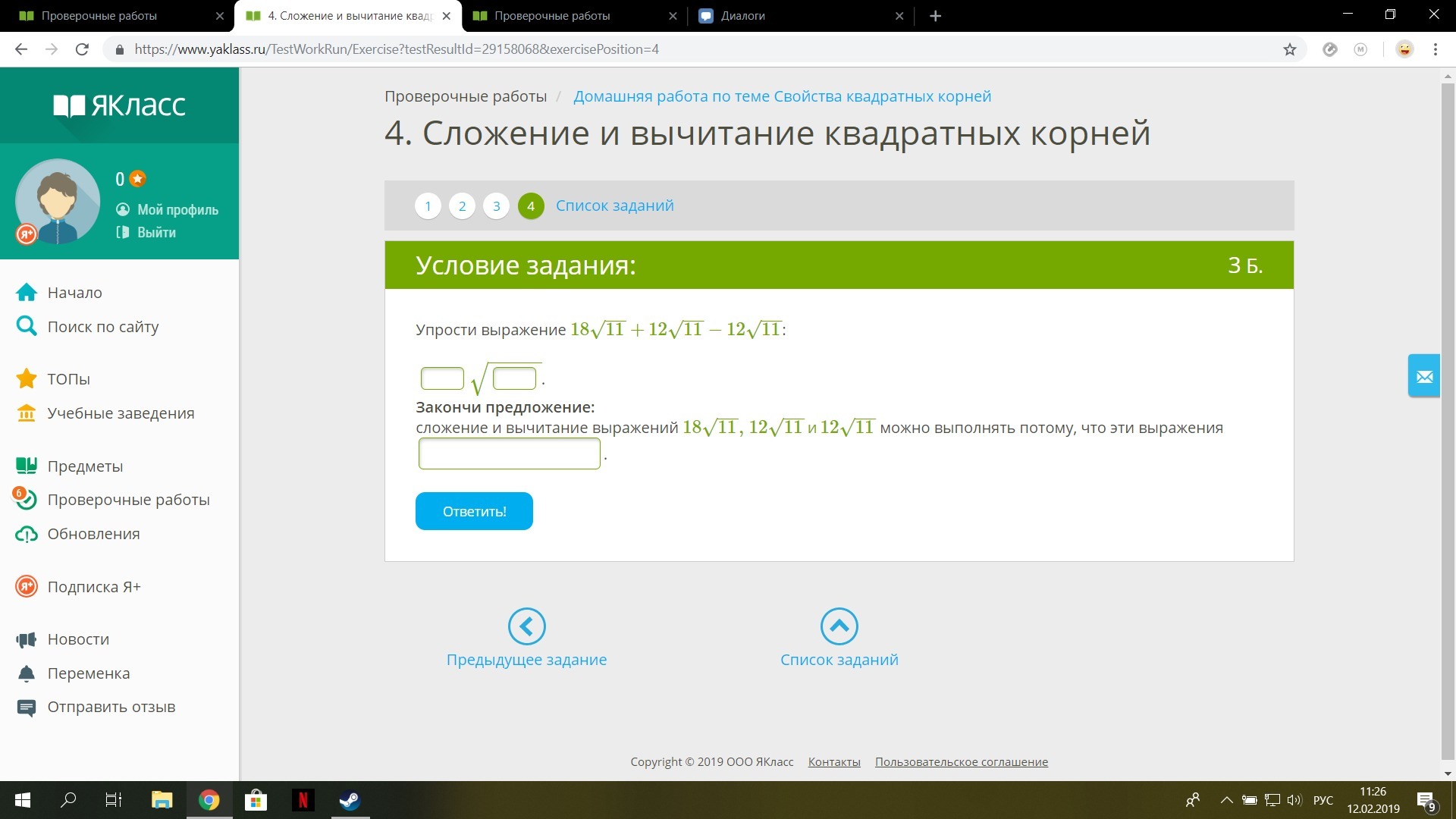Image resolution: width=1456 pixels, height=819 pixels.
Task: Go to exercise number 1
Action: 428,206
